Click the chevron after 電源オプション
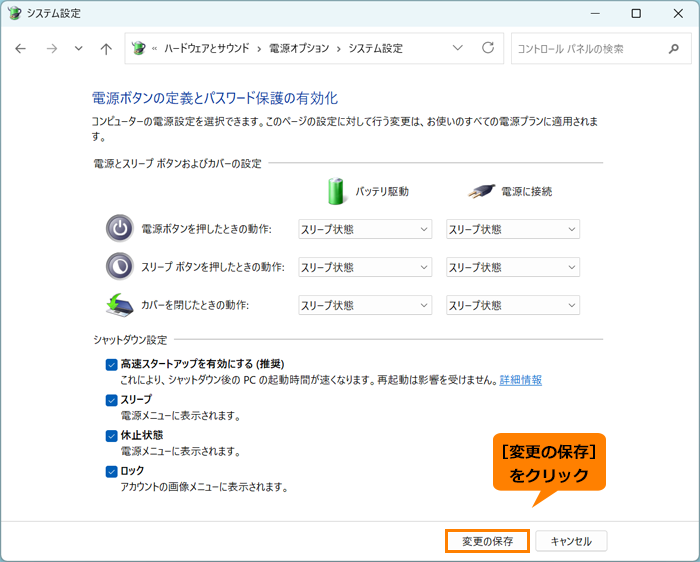 [x=339, y=49]
